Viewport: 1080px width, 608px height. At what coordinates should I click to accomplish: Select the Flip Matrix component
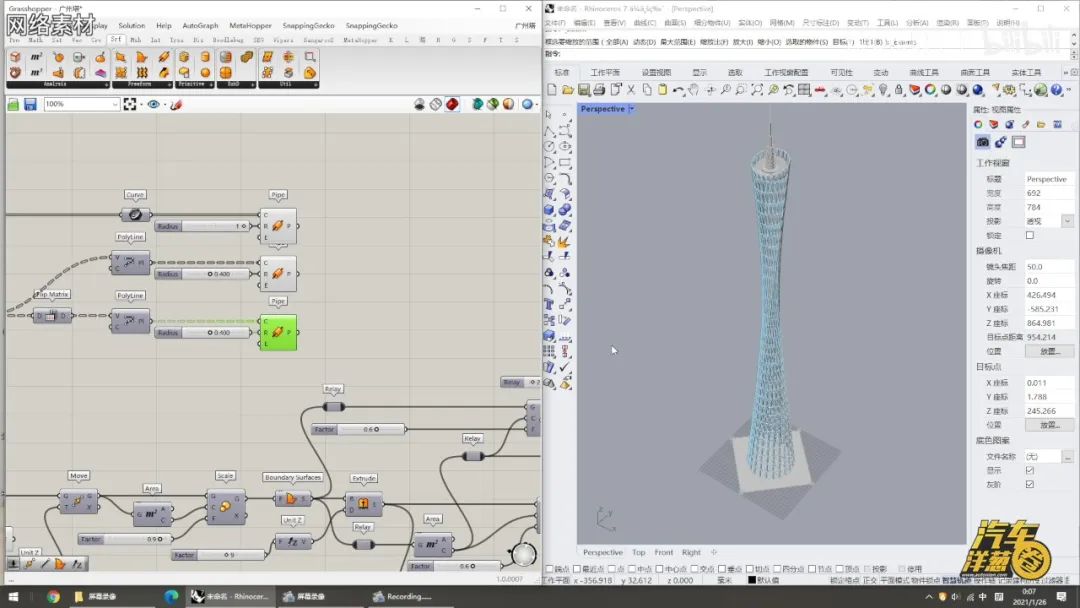[52, 315]
